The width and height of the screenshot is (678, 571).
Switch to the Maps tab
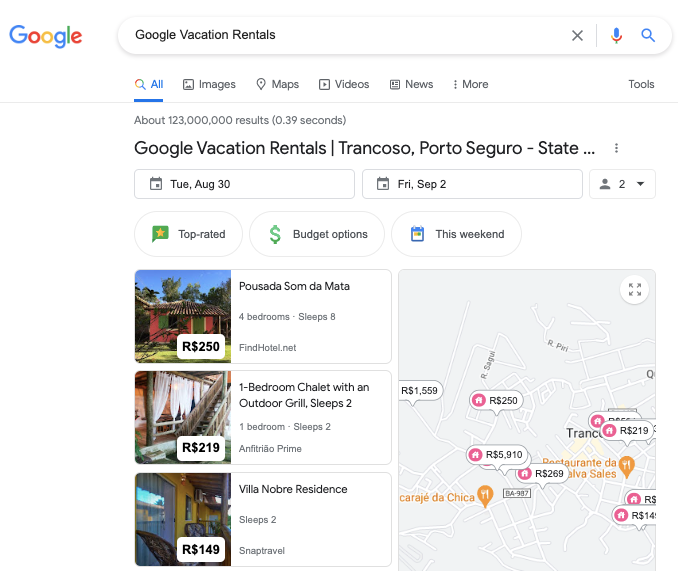pyautogui.click(x=277, y=85)
